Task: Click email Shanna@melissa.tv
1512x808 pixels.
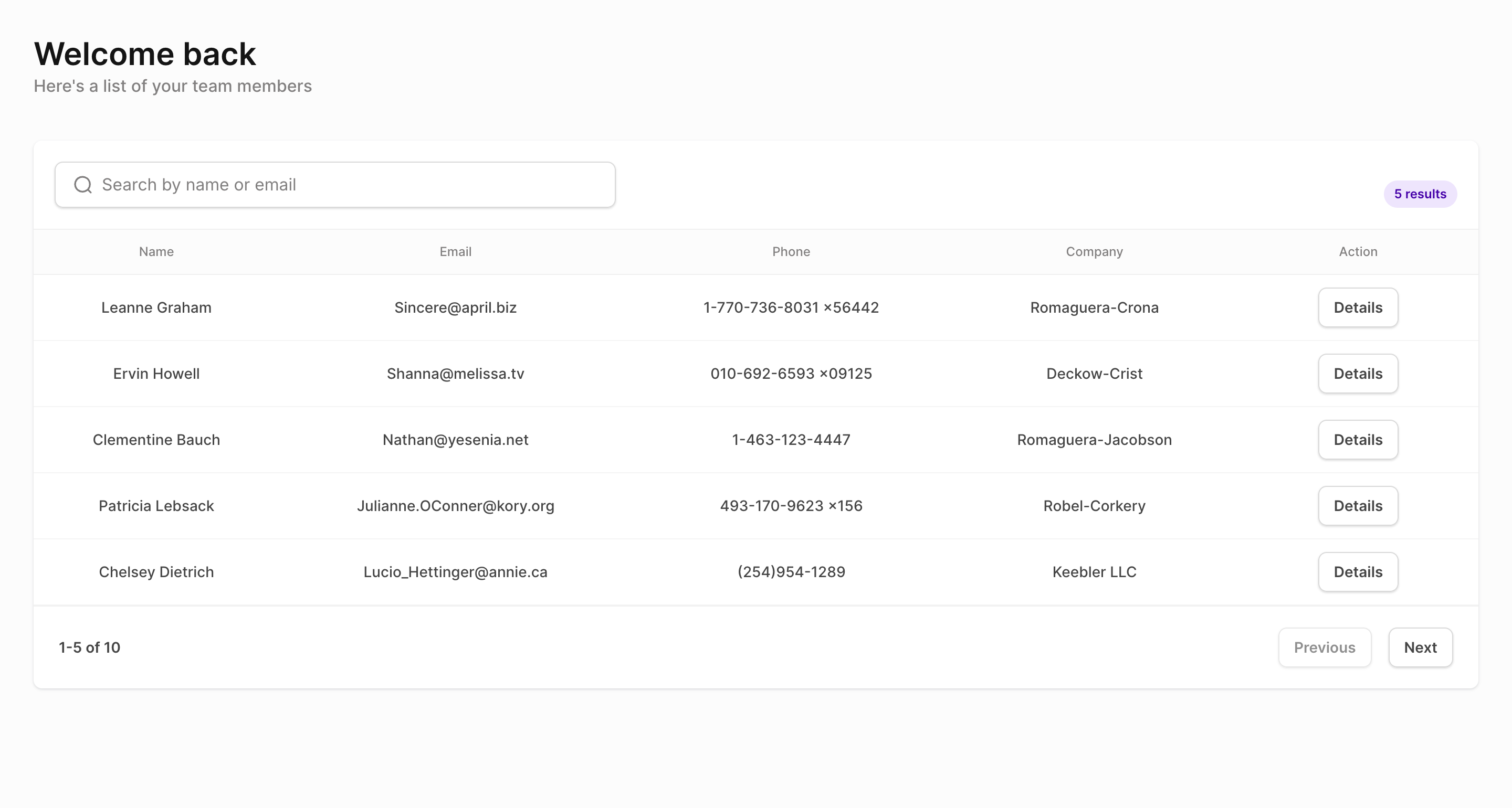Action: (456, 374)
